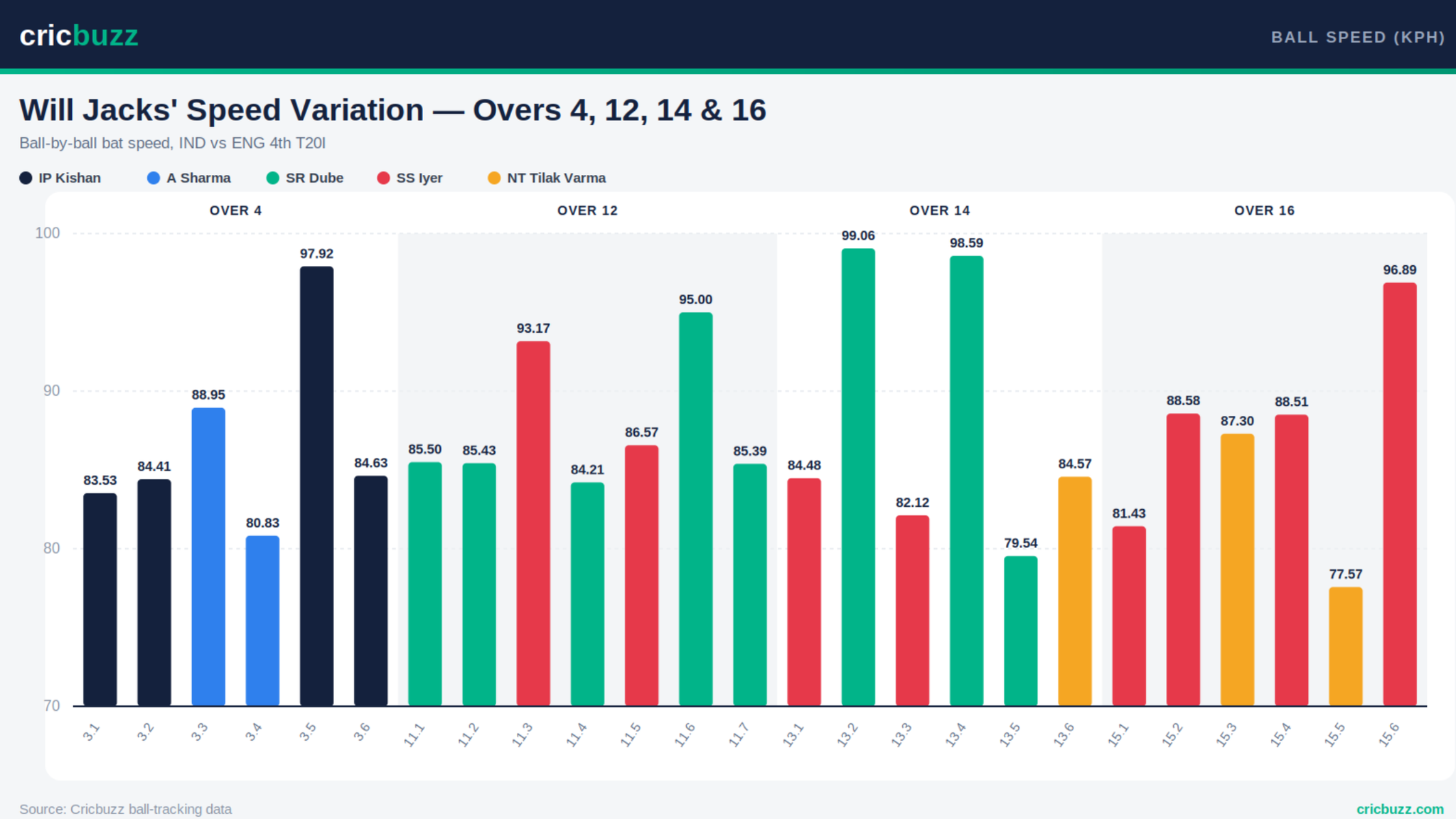This screenshot has height=819, width=1456.
Task: Click the shortest orange bar, ball 15.5
Action: click(x=1346, y=646)
